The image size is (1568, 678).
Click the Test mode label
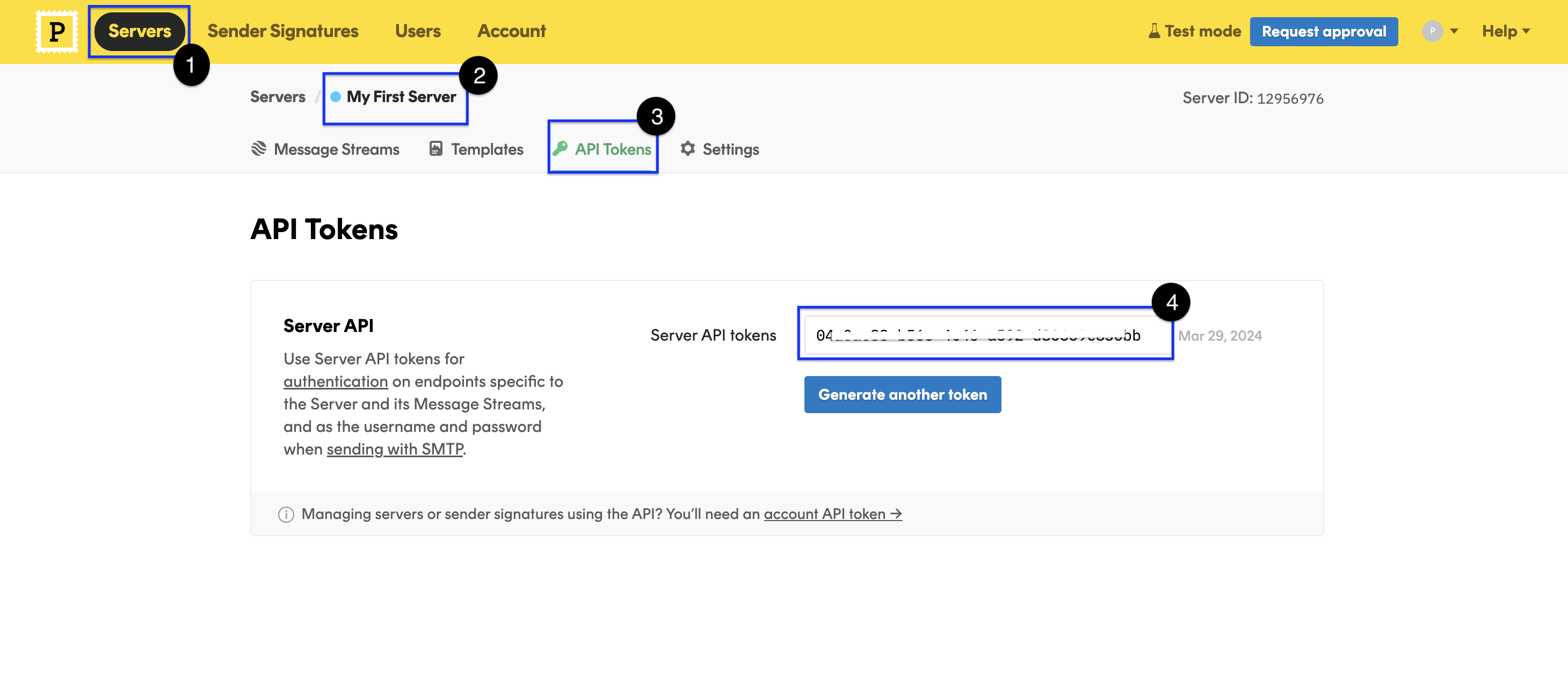1202,31
